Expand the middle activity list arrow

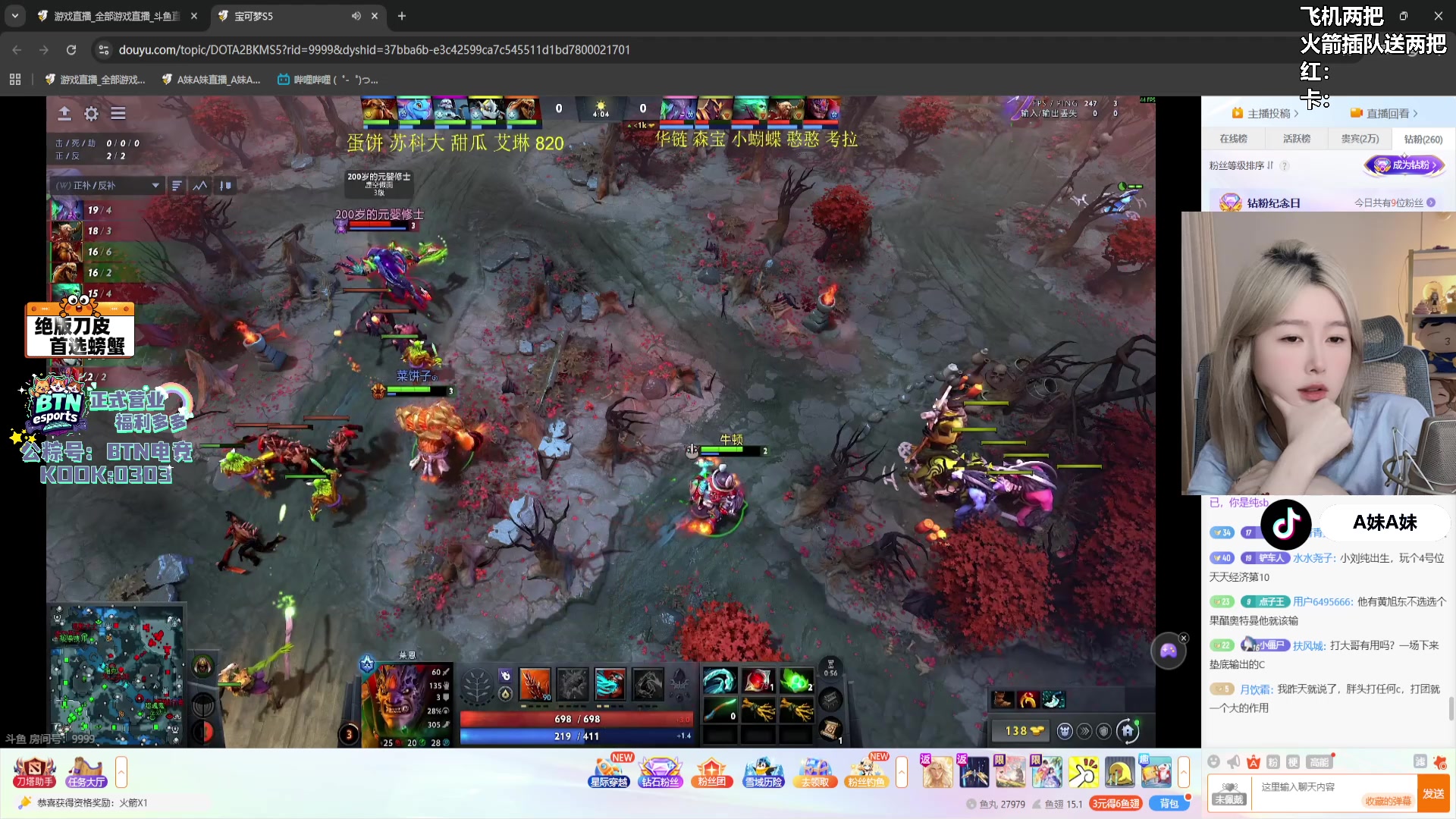point(902,773)
